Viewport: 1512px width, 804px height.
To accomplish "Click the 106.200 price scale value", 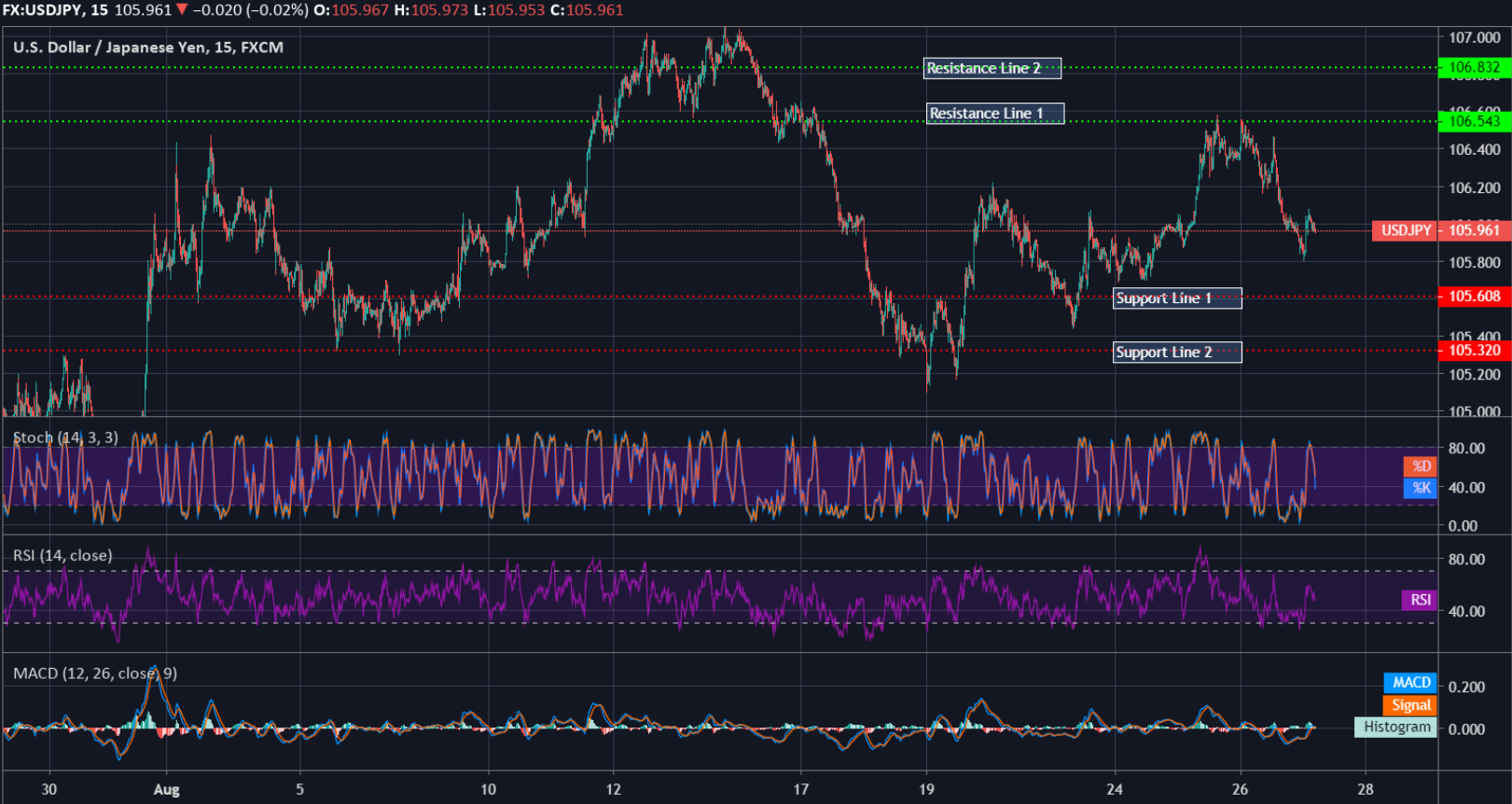I will [1475, 188].
